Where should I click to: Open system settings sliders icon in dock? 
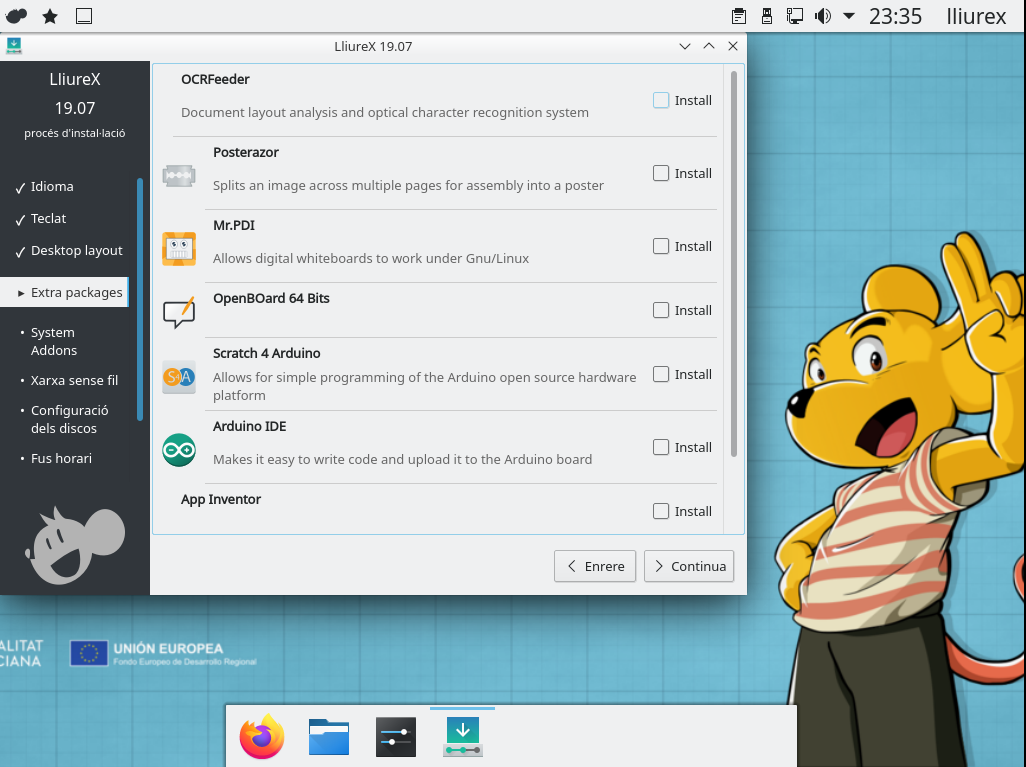395,736
